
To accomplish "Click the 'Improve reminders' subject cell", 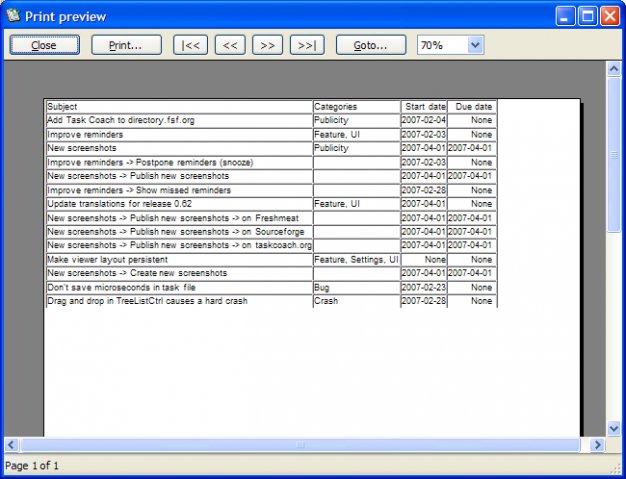I will point(179,135).
